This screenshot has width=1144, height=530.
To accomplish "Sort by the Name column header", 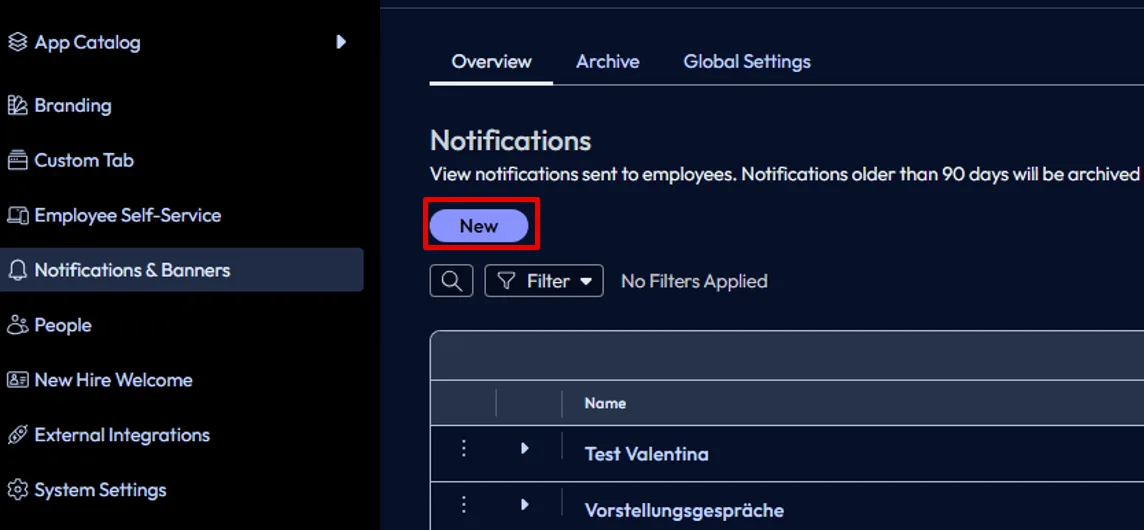I will [606, 403].
